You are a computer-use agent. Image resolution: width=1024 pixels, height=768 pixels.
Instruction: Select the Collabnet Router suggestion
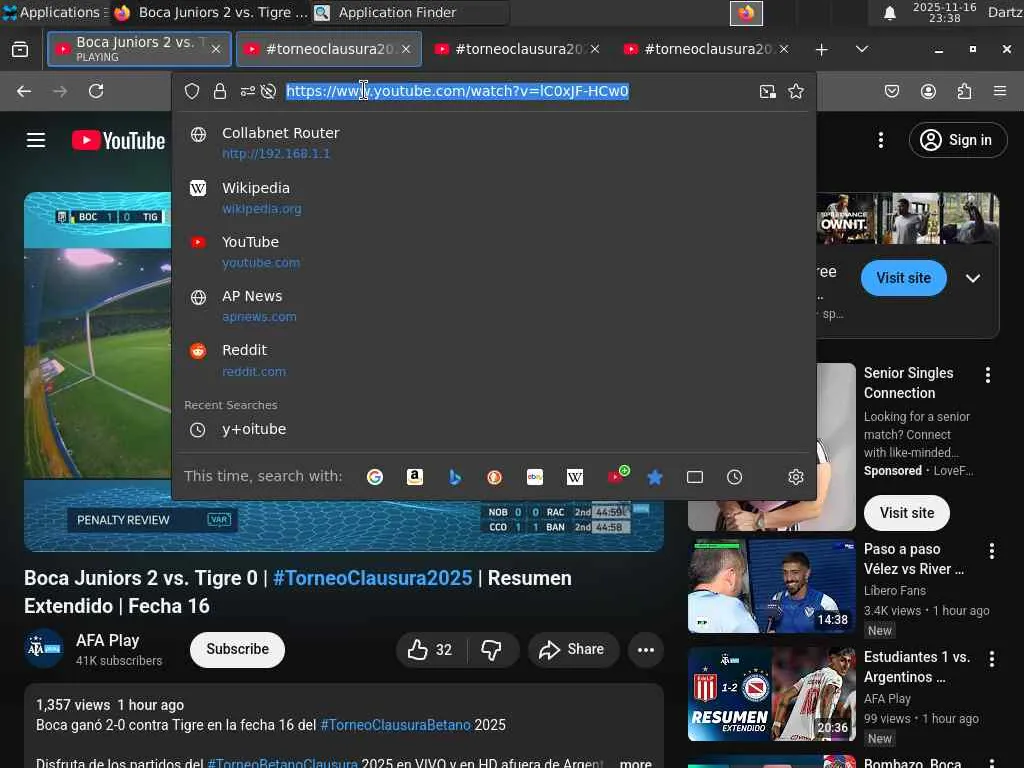[x=494, y=142]
